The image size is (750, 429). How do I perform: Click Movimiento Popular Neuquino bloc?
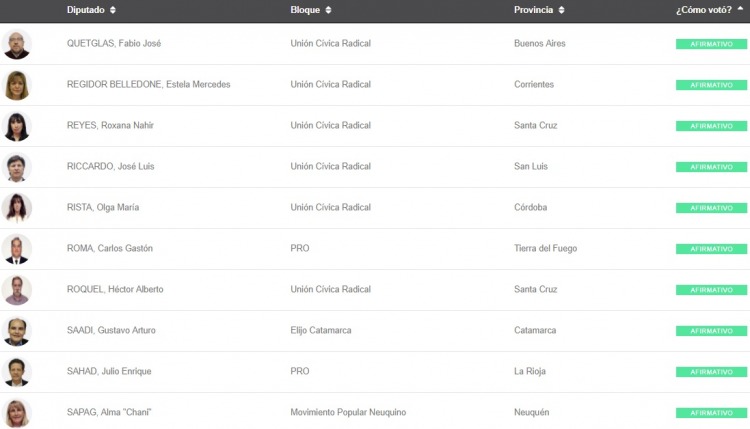click(348, 413)
